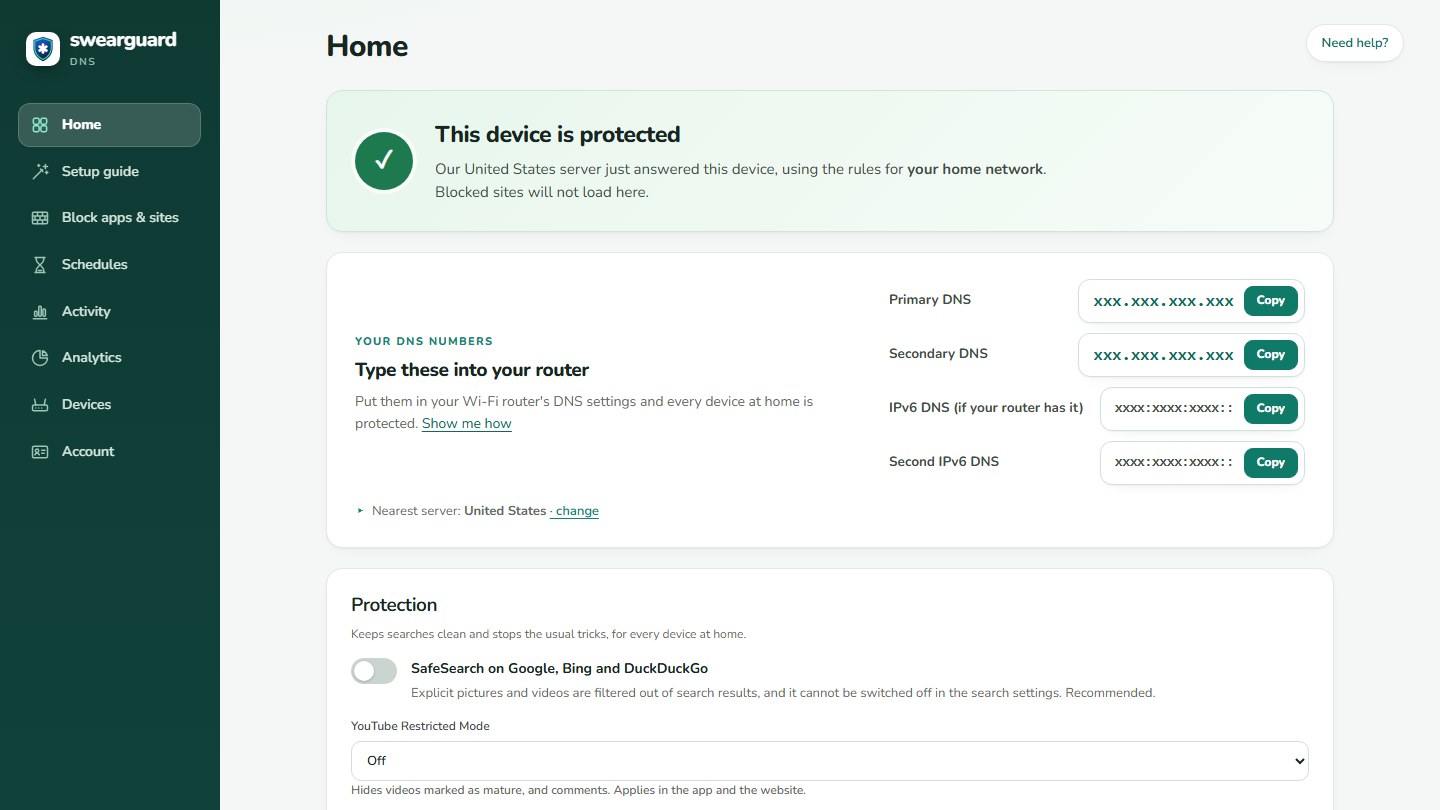Click the 'your home network' bold text

point(975,170)
